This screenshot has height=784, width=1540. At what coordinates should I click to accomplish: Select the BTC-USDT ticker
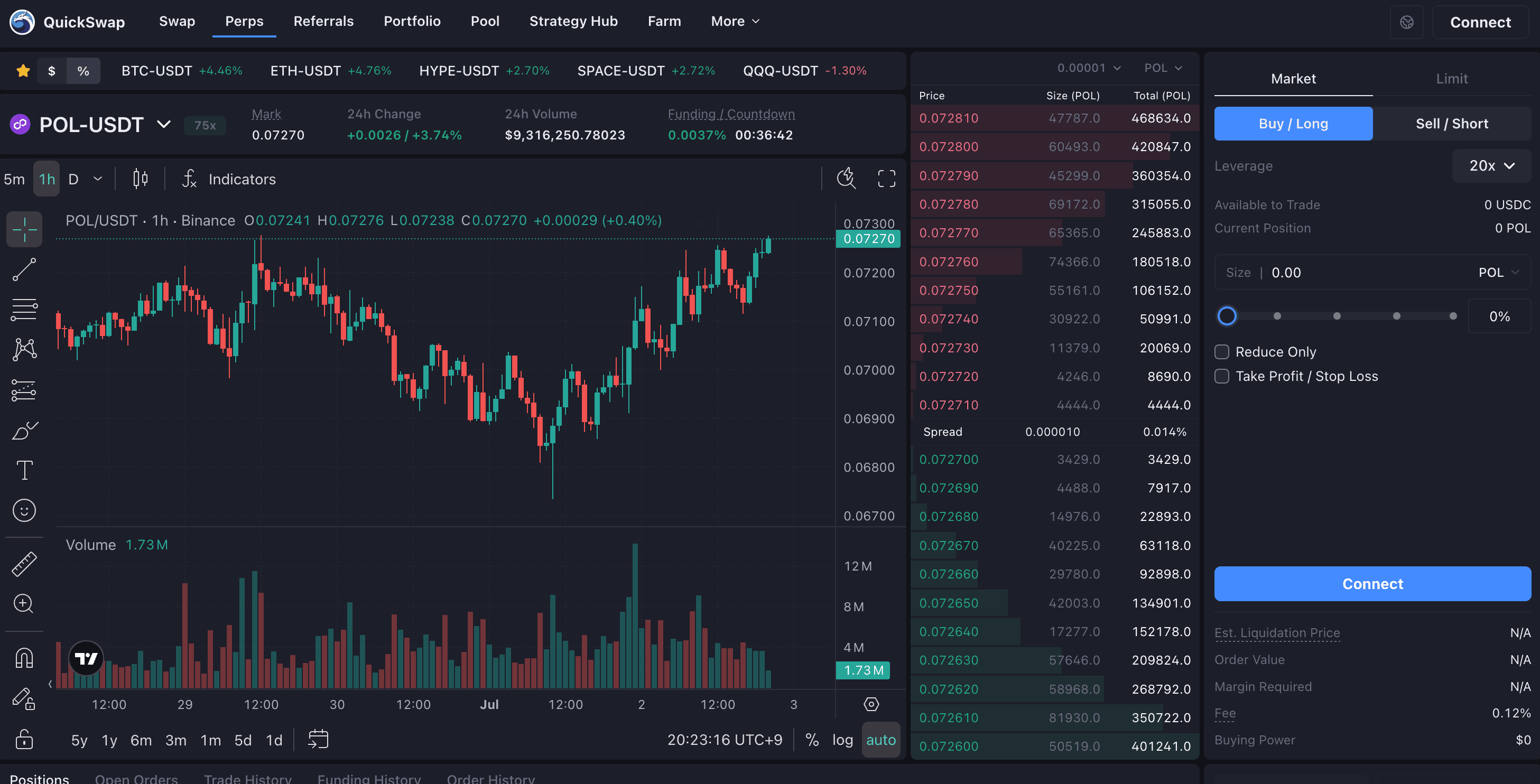coord(181,71)
